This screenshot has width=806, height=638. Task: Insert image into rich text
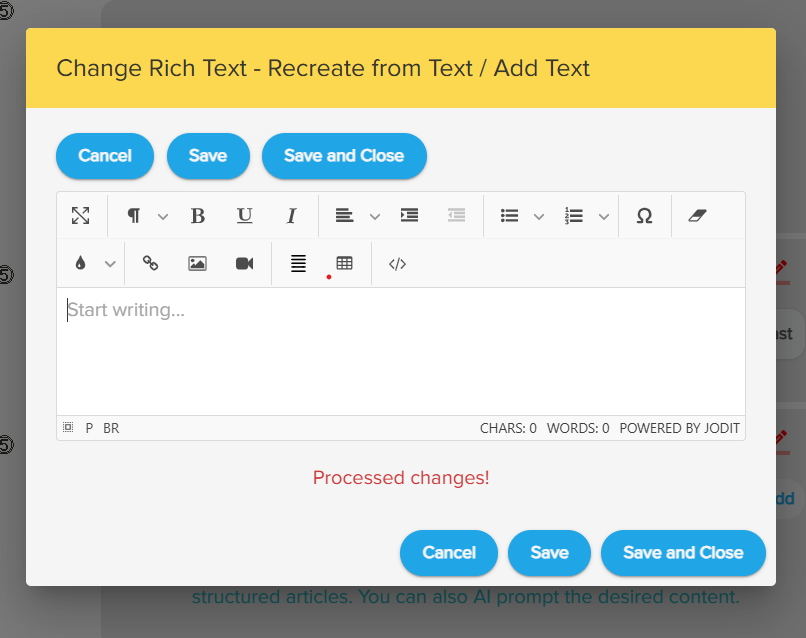coord(197,264)
